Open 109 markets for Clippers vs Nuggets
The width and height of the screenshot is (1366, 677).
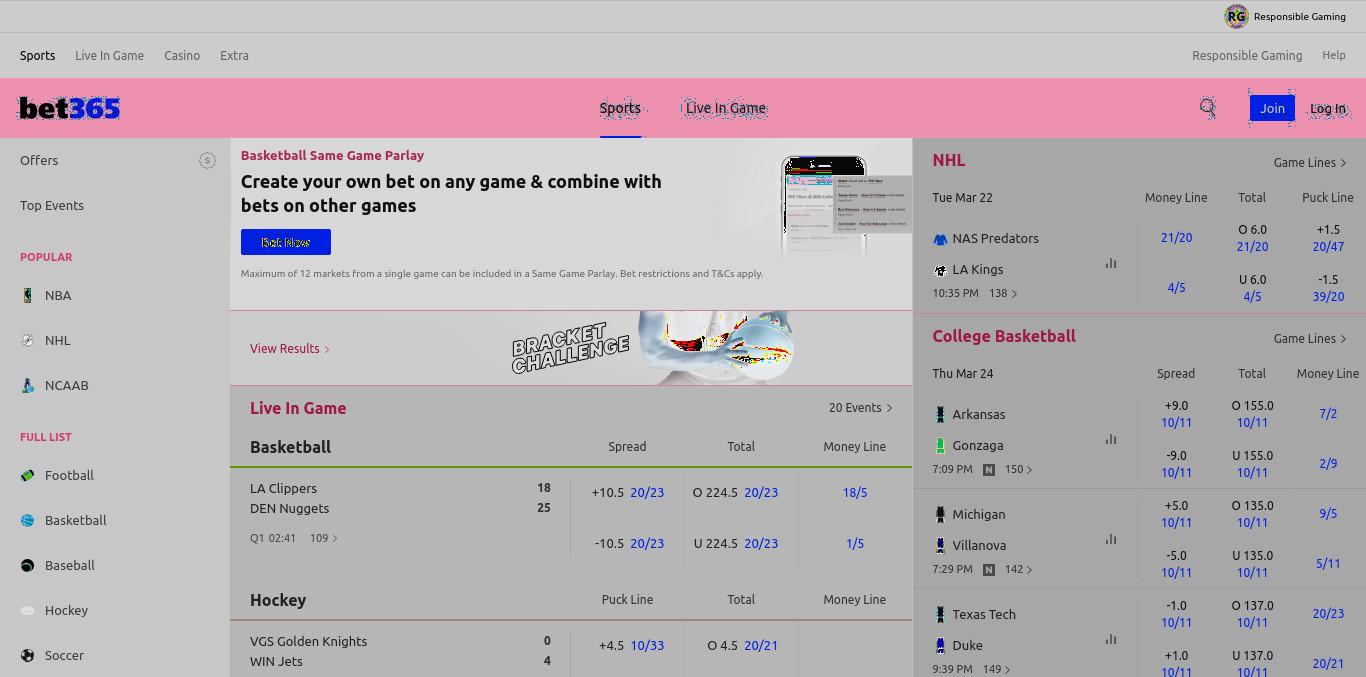(x=323, y=538)
